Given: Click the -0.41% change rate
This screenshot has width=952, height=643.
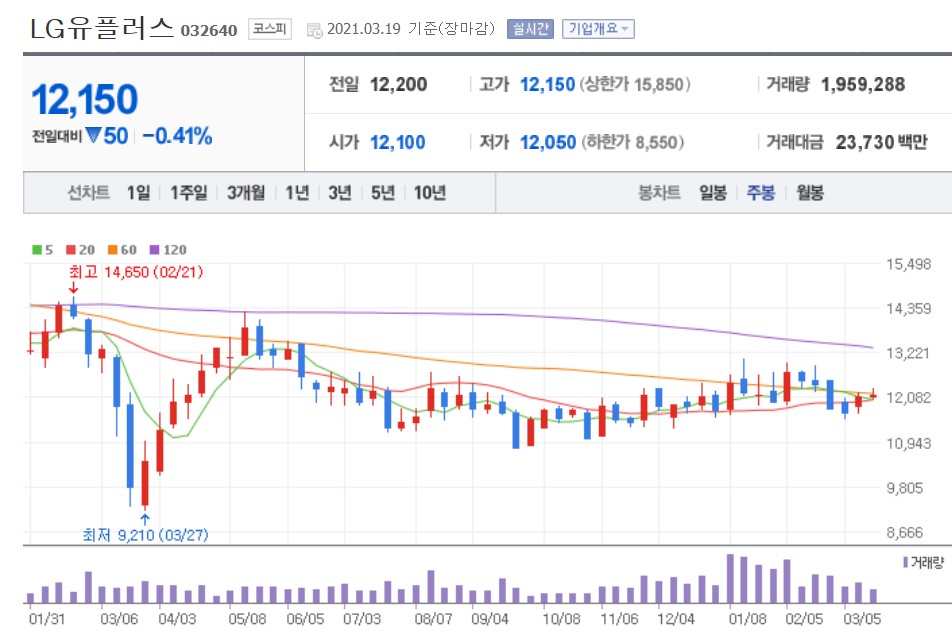Looking at the screenshot, I should pos(177,136).
